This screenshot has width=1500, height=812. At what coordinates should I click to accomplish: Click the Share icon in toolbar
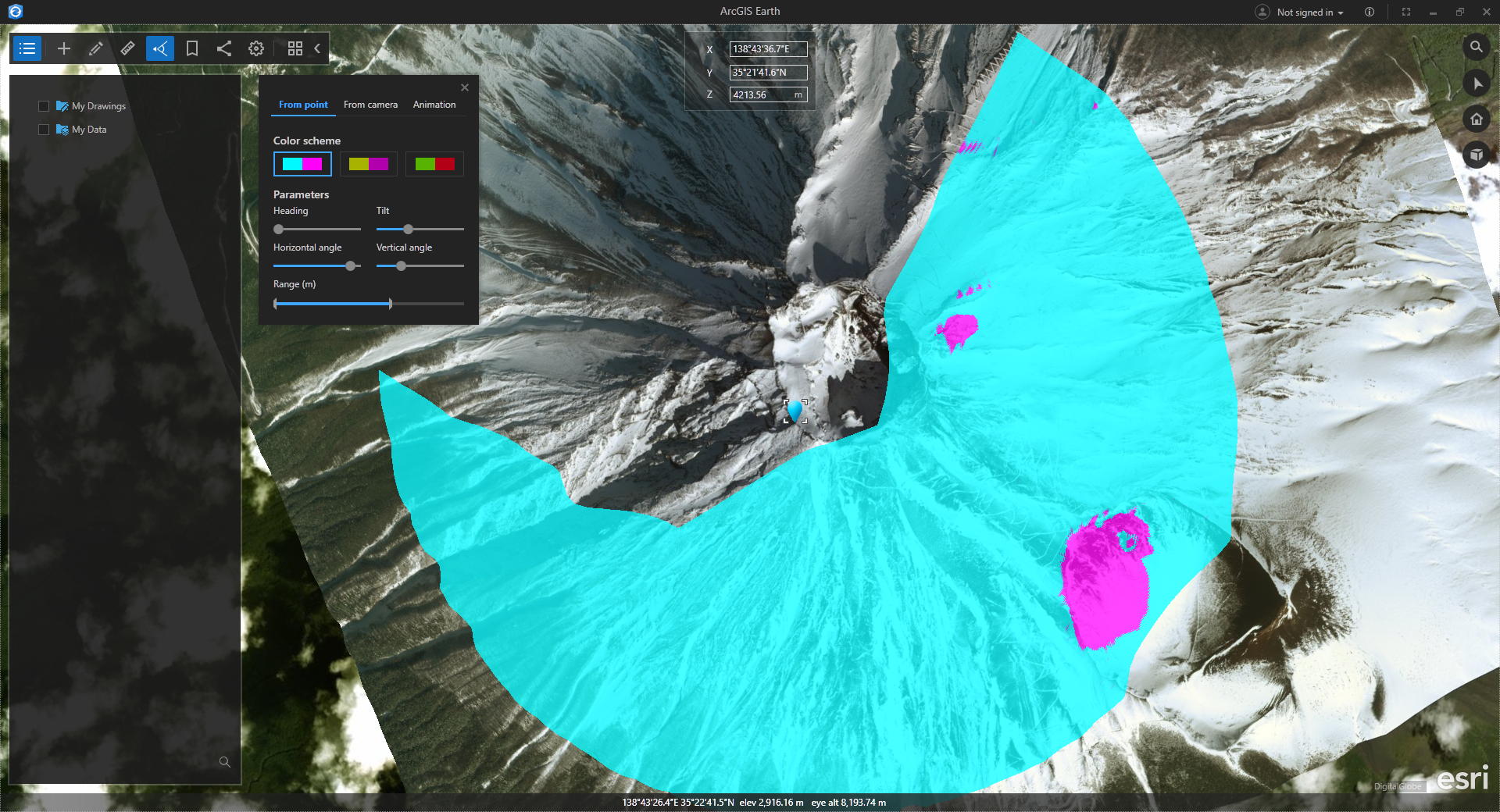223,48
